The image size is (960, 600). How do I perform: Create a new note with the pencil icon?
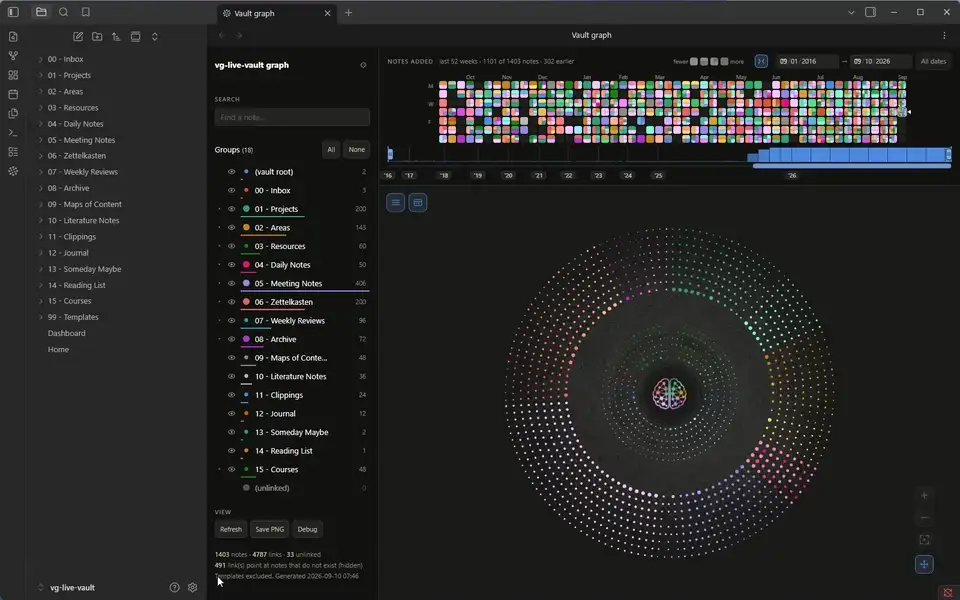point(78,37)
